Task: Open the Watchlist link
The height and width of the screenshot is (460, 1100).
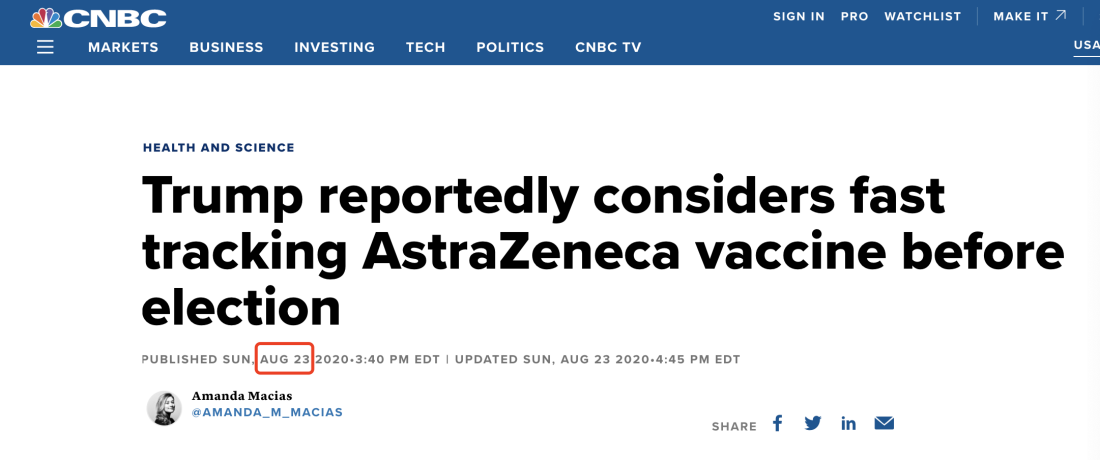Action: tap(923, 16)
